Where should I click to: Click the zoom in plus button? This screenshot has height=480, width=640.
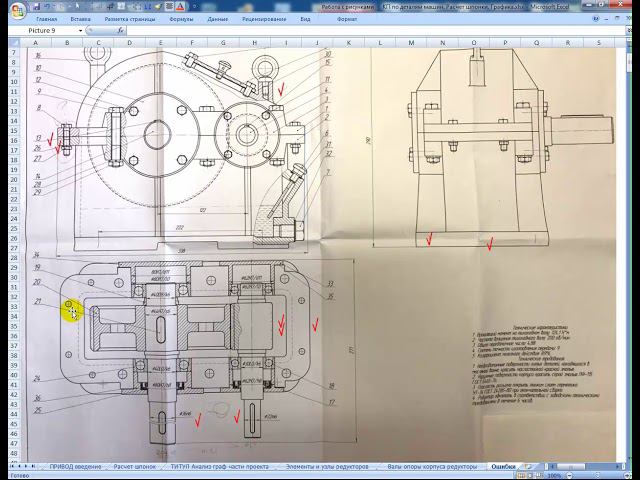(x=627, y=476)
